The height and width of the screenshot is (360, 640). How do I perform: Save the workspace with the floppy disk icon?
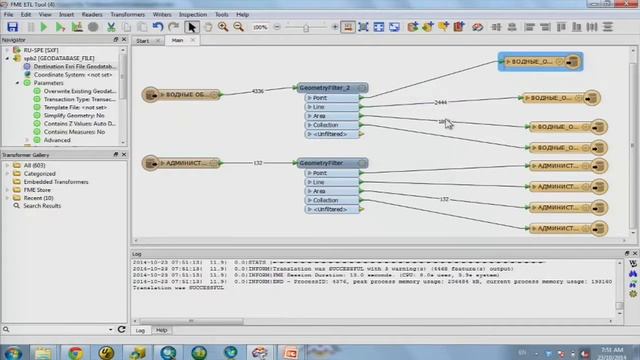tap(13, 27)
